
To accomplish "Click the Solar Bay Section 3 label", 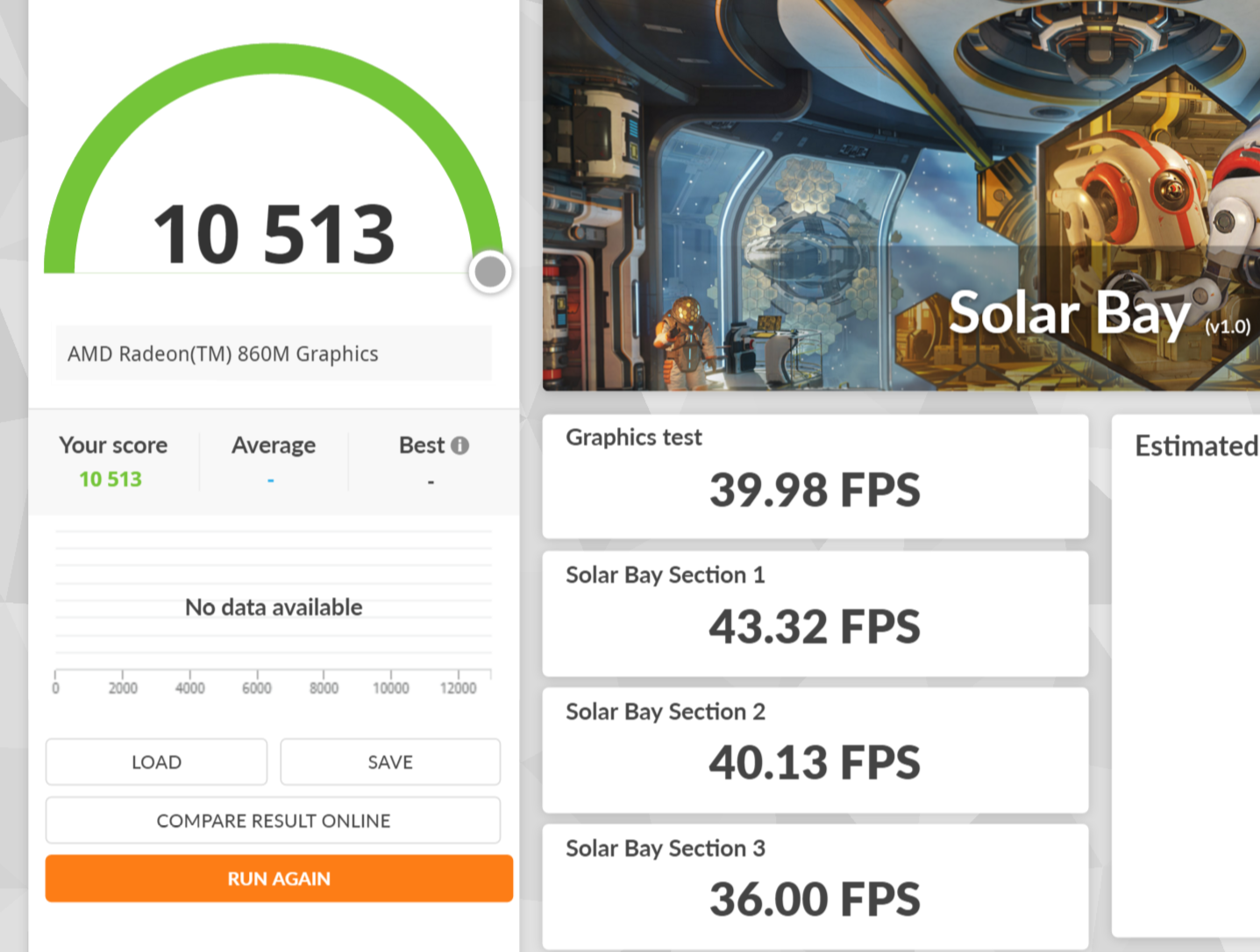I will pos(666,849).
